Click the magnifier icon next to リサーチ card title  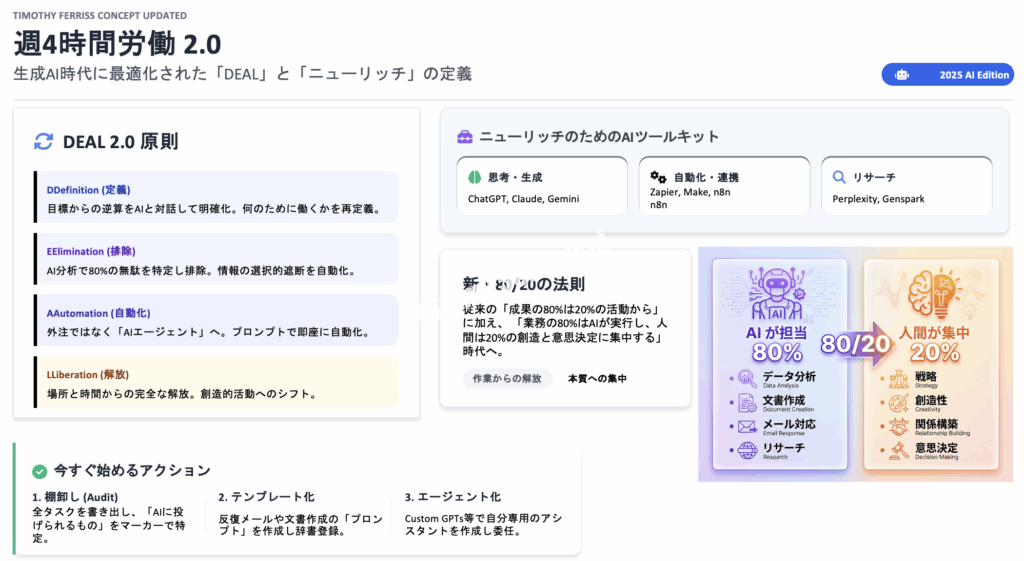[840, 177]
